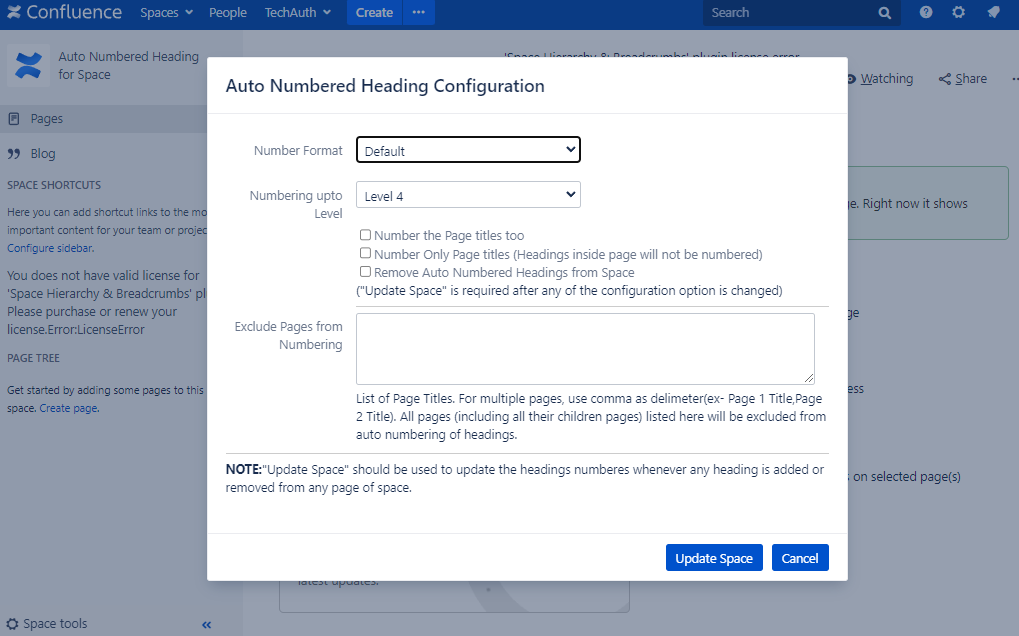Follow the Create page link
1019x636 pixels.
(68, 409)
